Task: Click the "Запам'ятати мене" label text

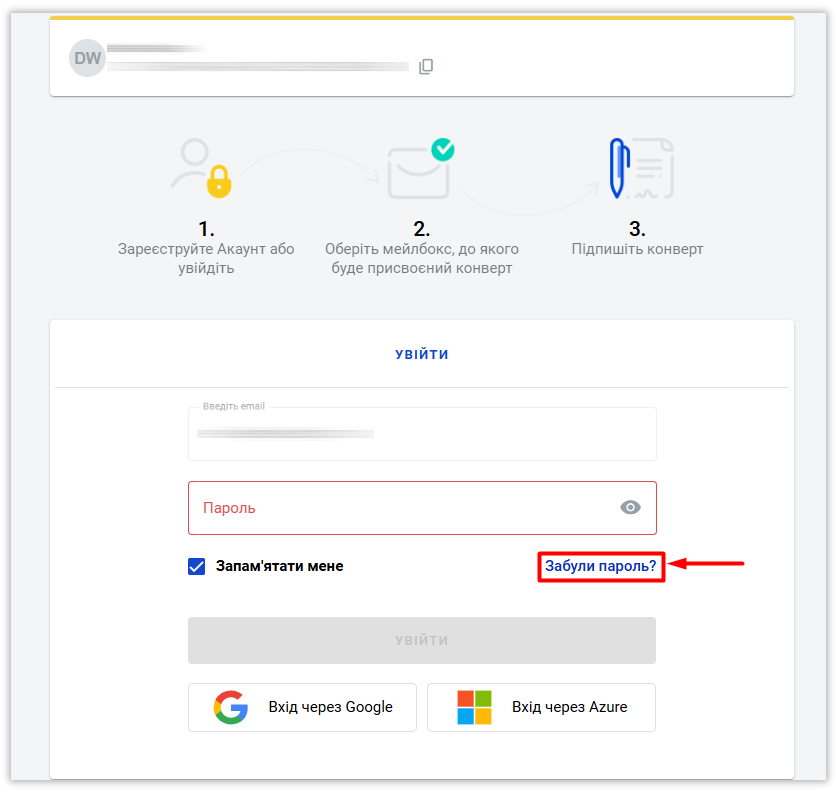Action: (x=279, y=566)
